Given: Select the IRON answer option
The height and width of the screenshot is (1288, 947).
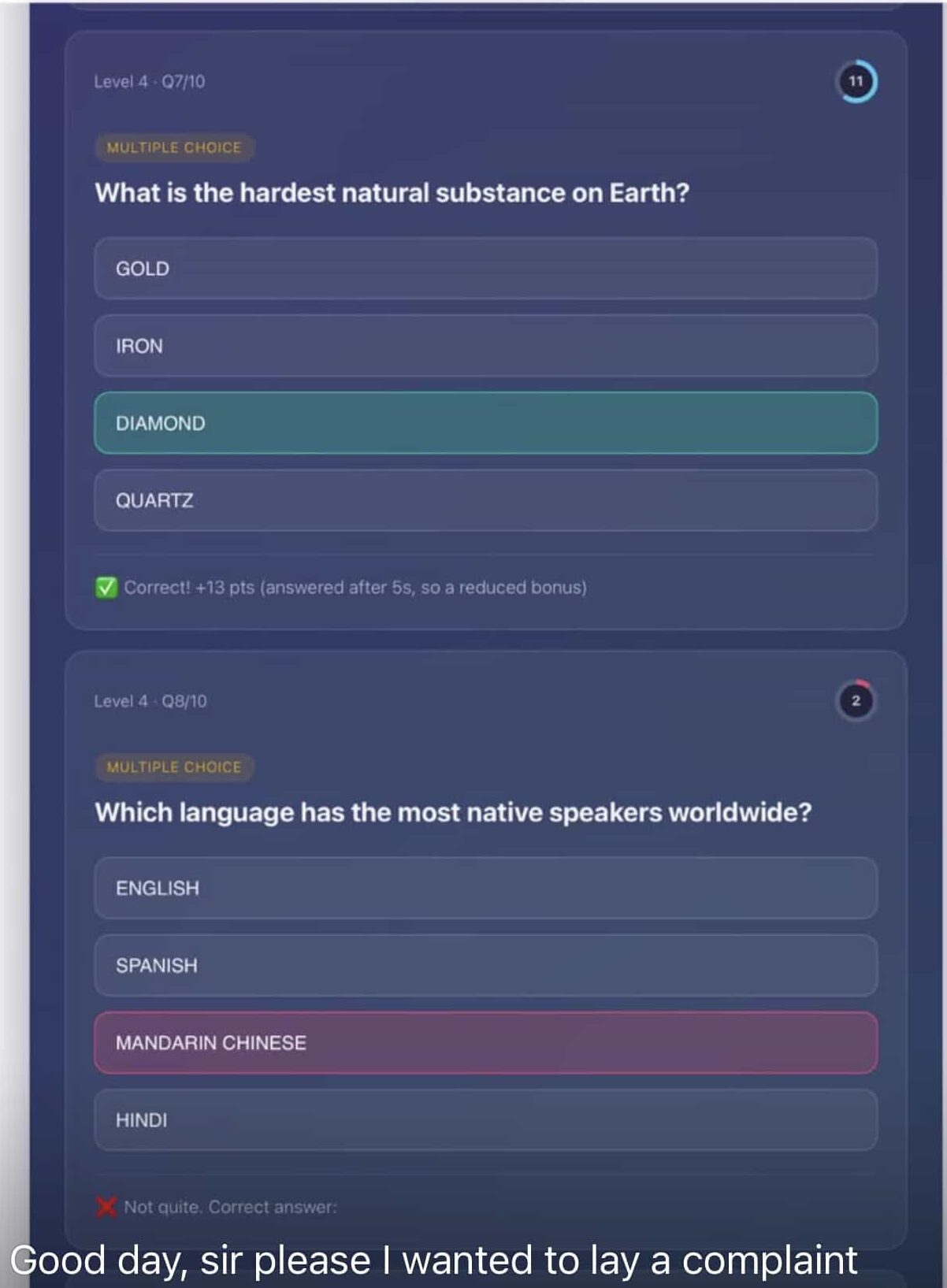Looking at the screenshot, I should click(485, 346).
